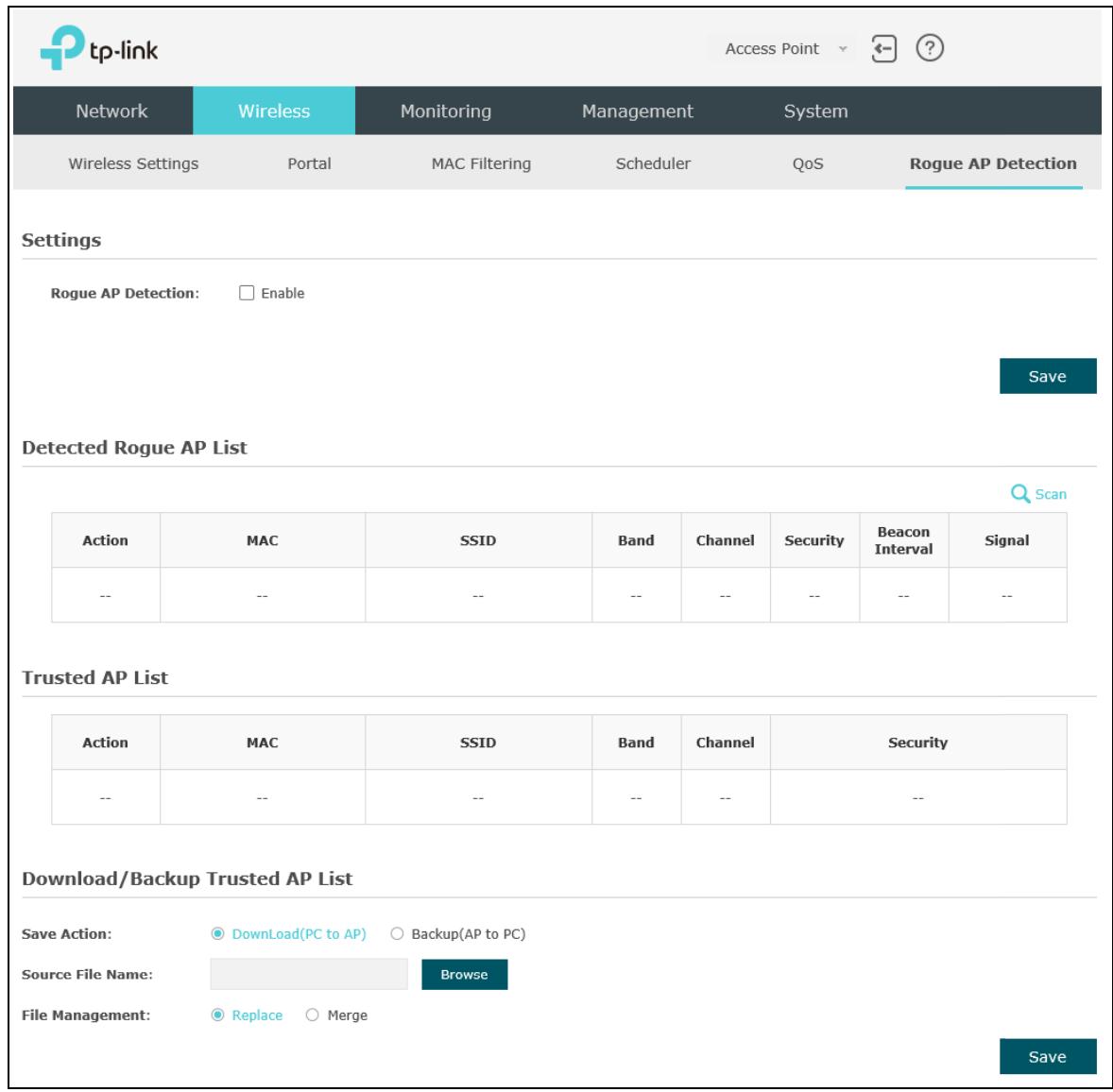Click the tp-link logo
Viewport: 1113px width, 1092px height.
[x=98, y=47]
